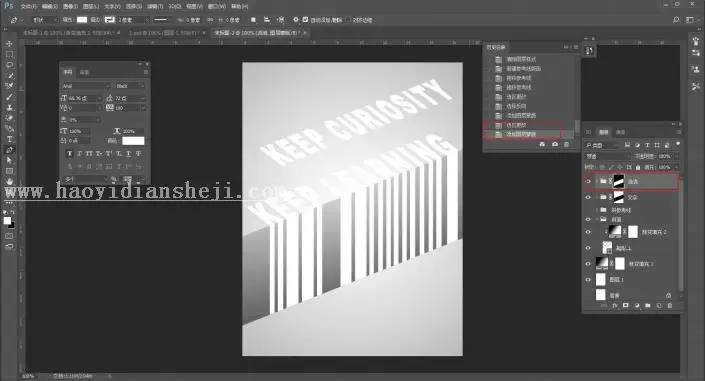Open the stroke type line dropdown

[161, 20]
